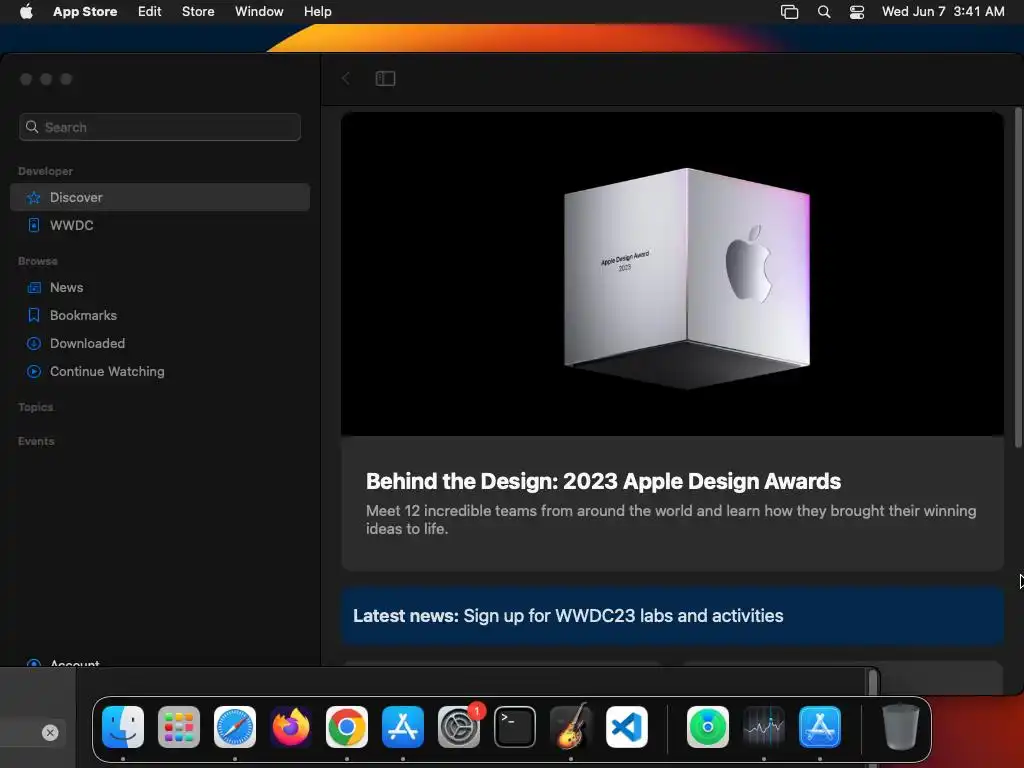Click the Stage Manager windows icon in menu bar
1024x768 pixels.
(790, 12)
